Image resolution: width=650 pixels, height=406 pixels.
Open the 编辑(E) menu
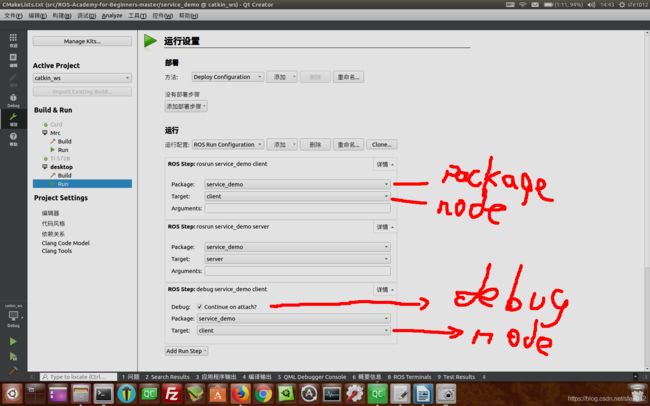37,16
